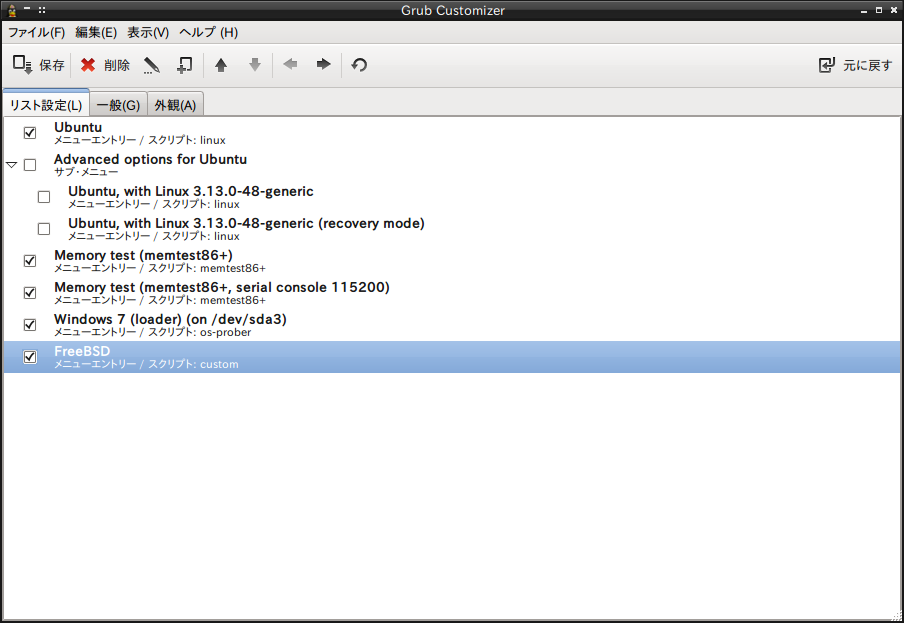Click the red X delete (削除) icon

point(88,65)
